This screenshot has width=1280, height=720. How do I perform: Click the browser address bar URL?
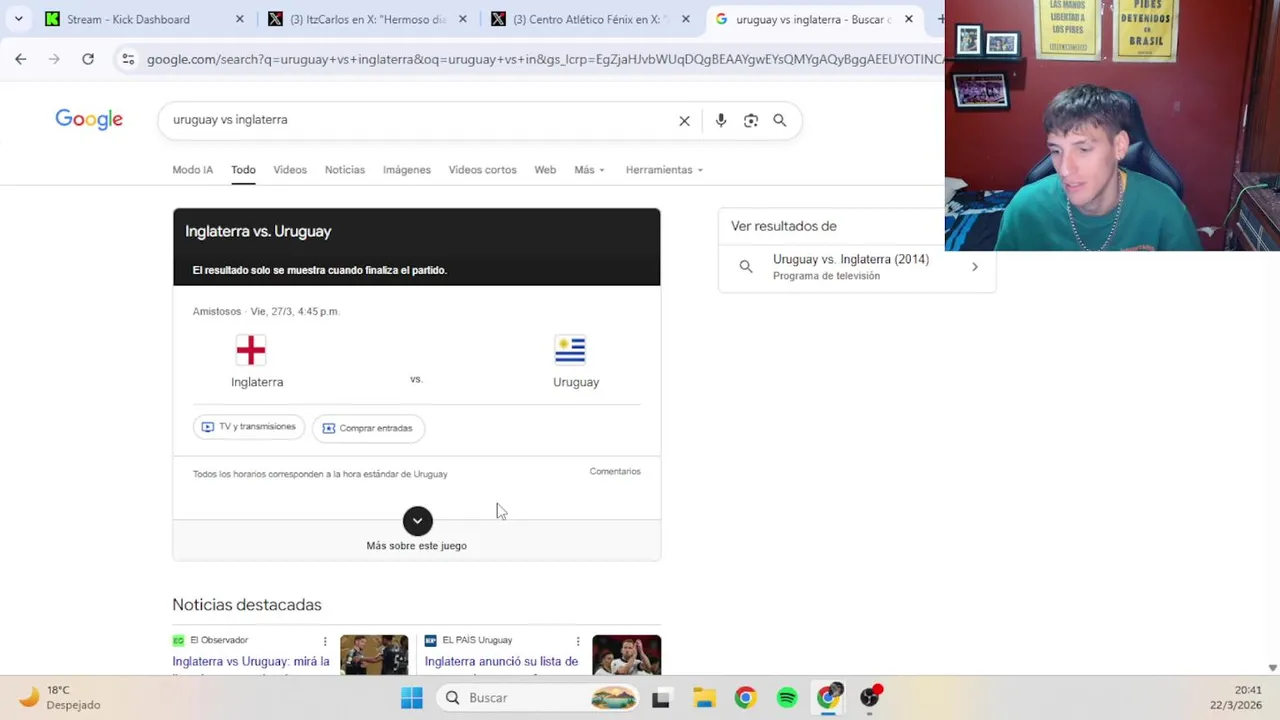(544, 59)
